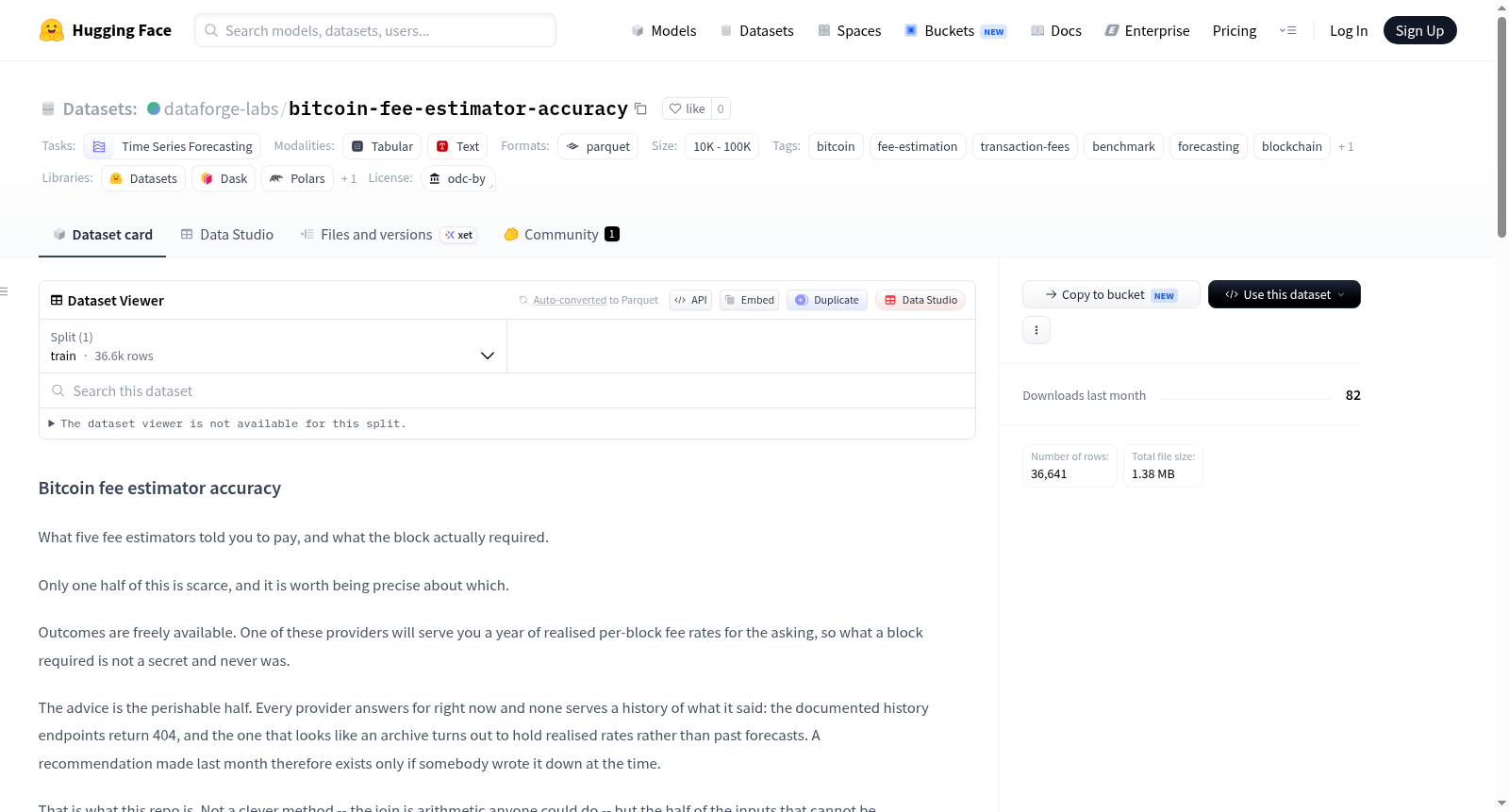Open the Auto-converted to Parquet link

[x=570, y=300]
